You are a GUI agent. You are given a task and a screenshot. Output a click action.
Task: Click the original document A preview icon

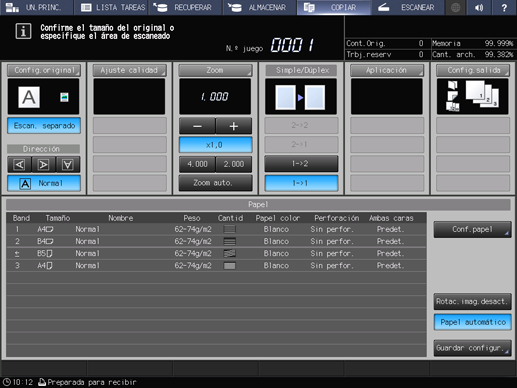29,97
